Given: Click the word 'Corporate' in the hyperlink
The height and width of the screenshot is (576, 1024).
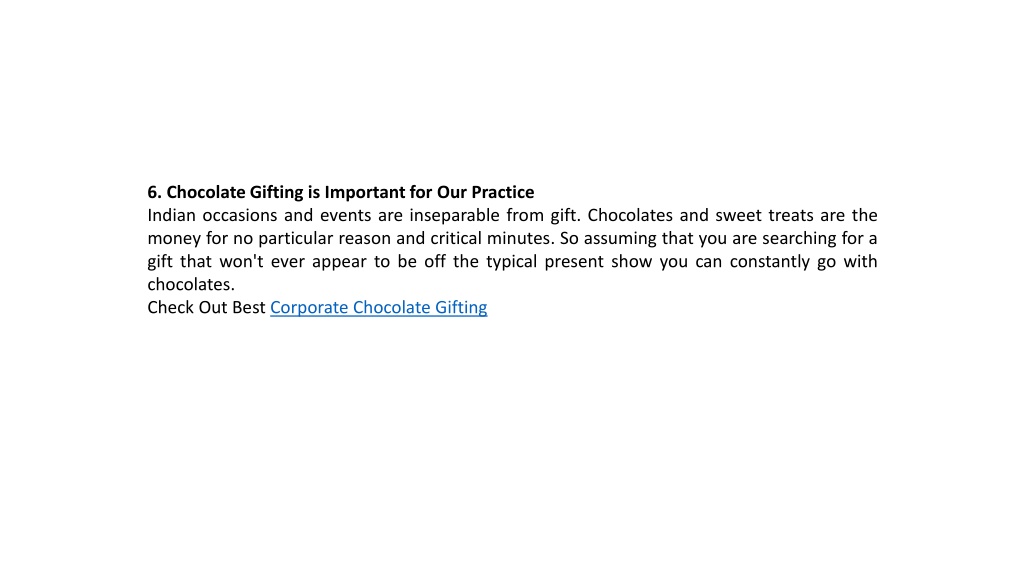Looking at the screenshot, I should click(309, 308).
